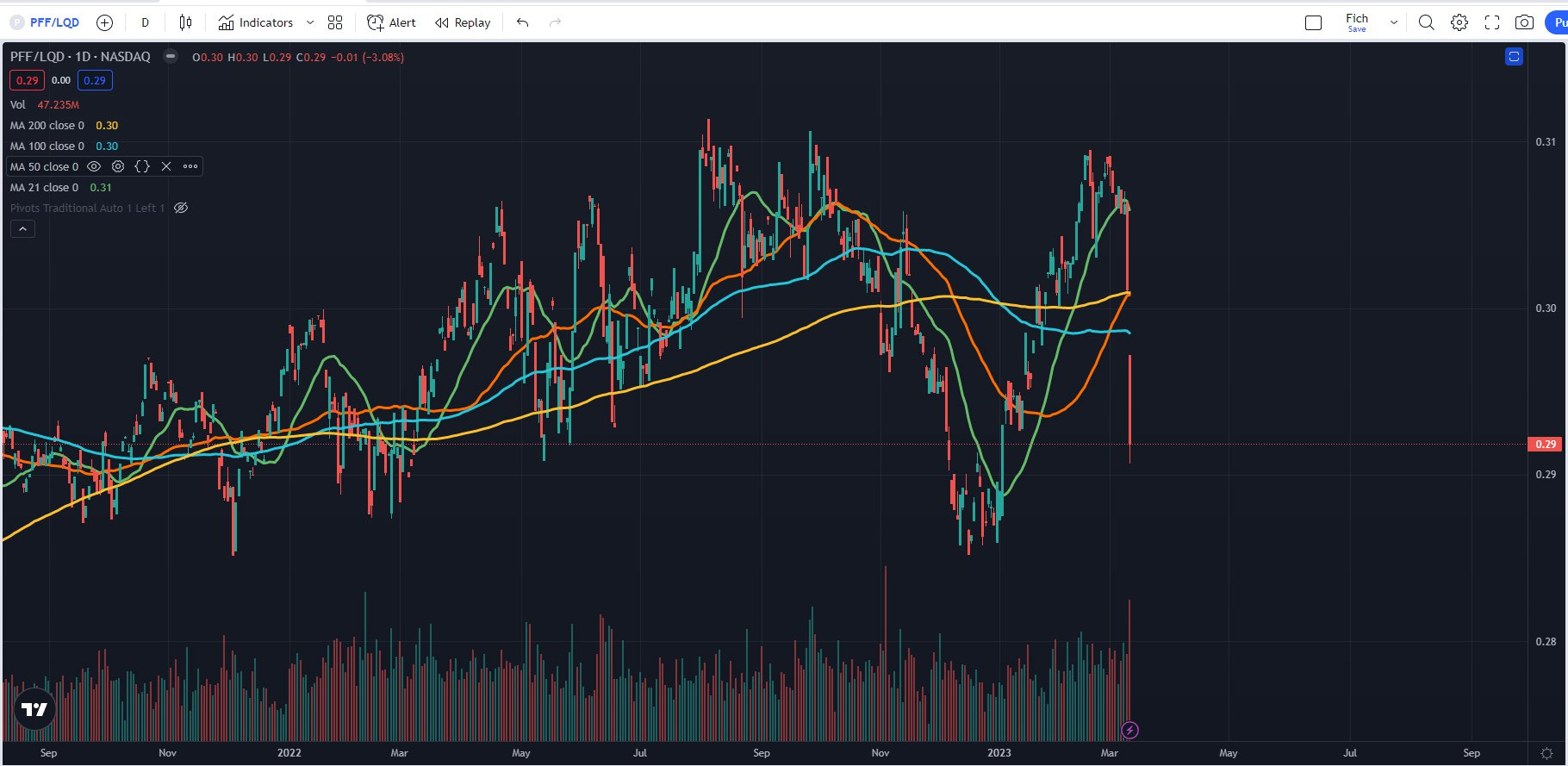Open the layout setup square icon
The image size is (1568, 766).
(x=1313, y=22)
